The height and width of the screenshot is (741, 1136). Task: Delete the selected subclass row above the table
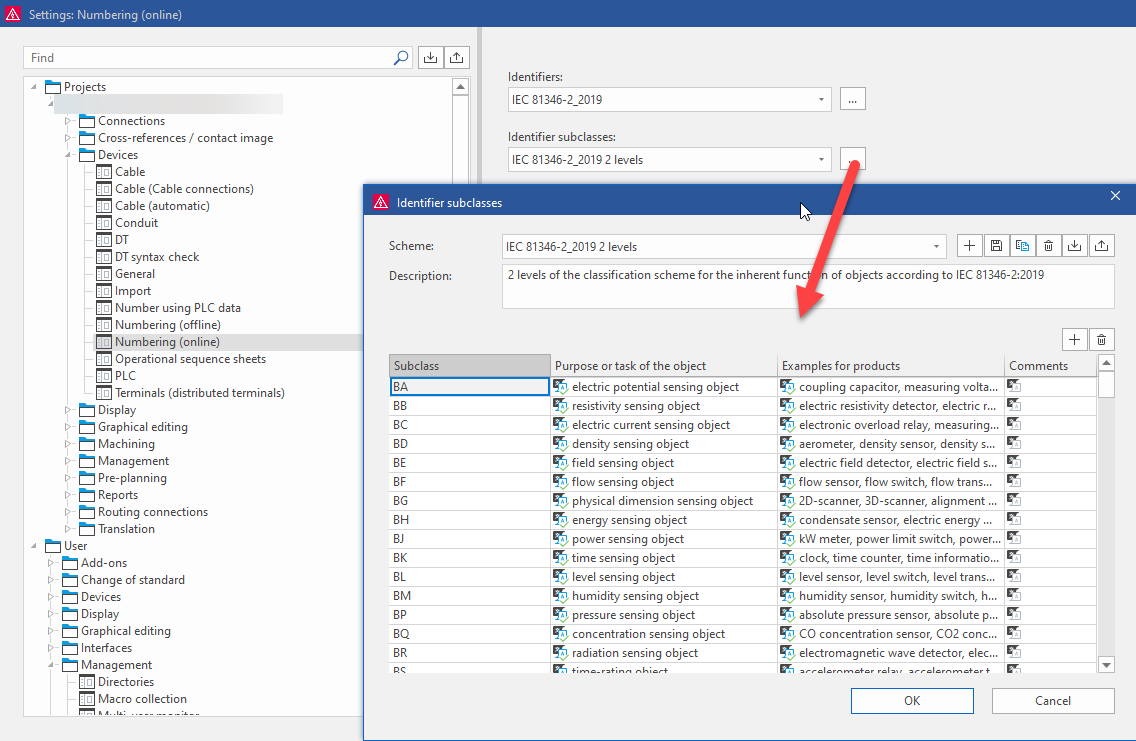tap(1101, 340)
